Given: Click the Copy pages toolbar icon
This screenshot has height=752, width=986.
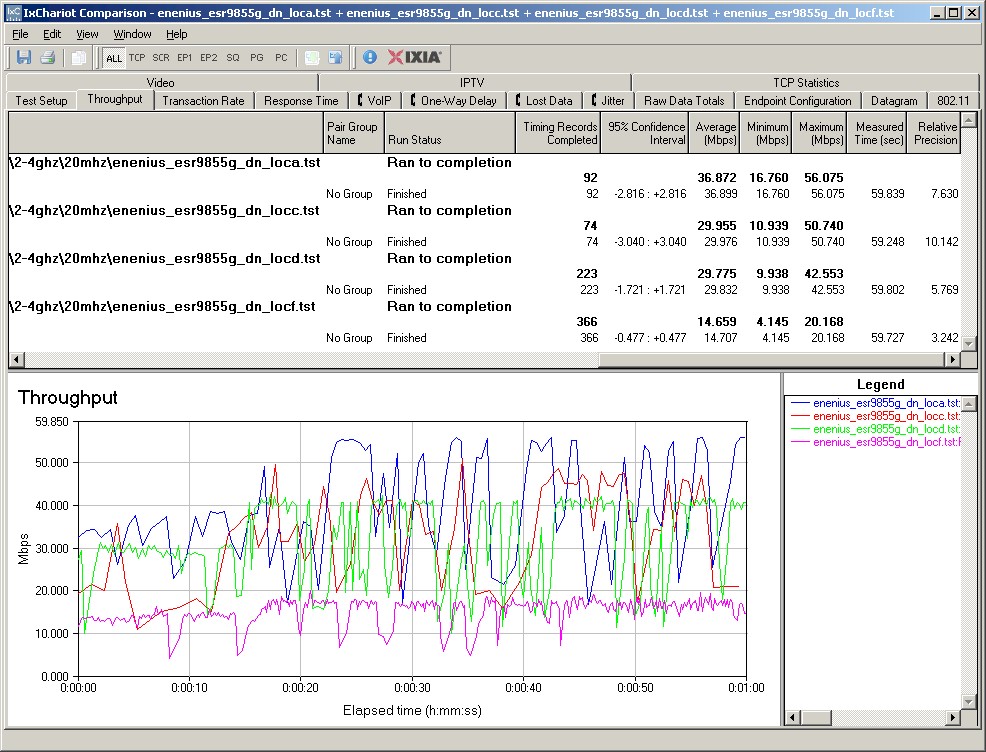Looking at the screenshot, I should click(x=79, y=58).
